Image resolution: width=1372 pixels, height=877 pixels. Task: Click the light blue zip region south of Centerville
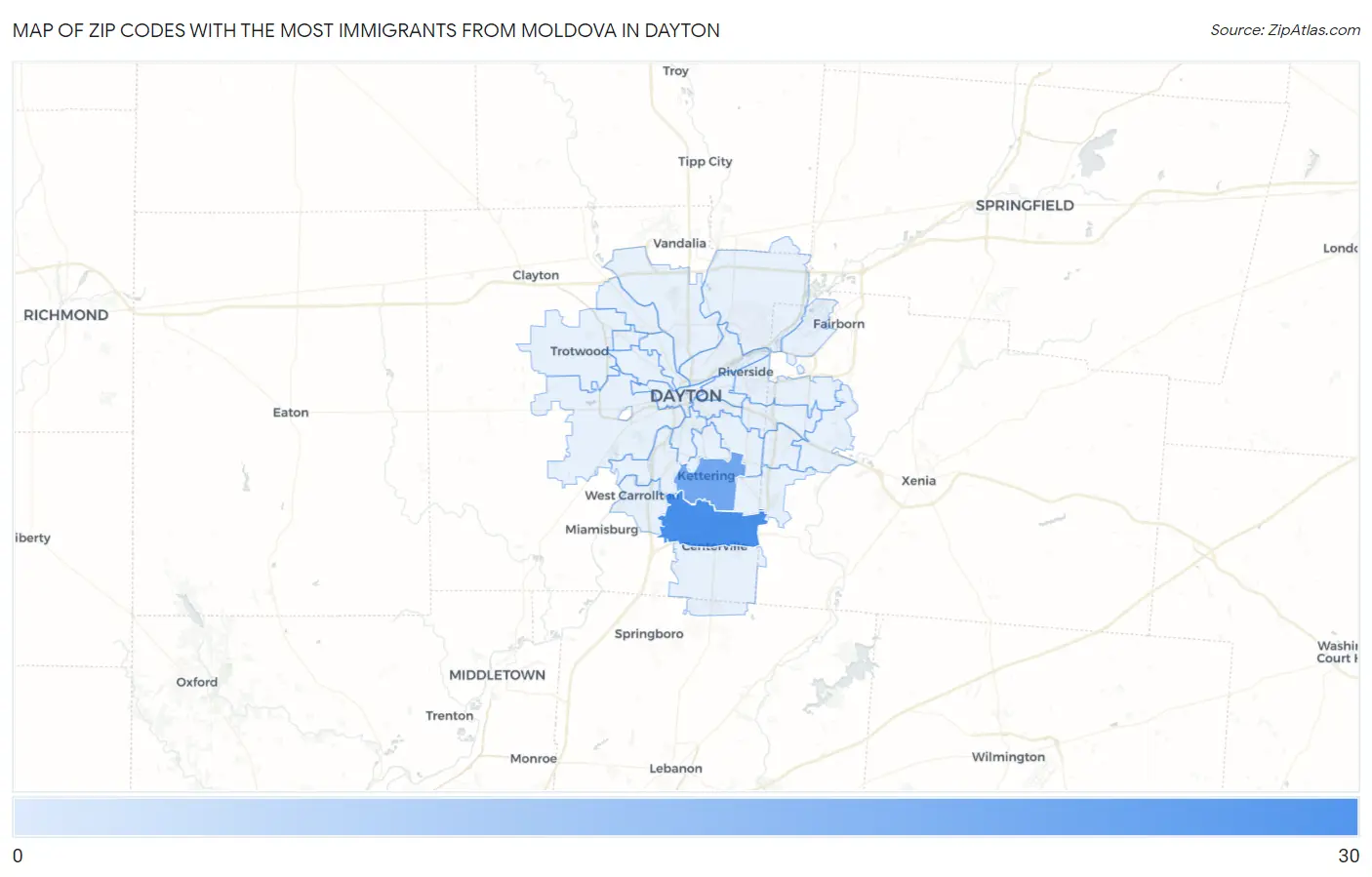(715, 580)
